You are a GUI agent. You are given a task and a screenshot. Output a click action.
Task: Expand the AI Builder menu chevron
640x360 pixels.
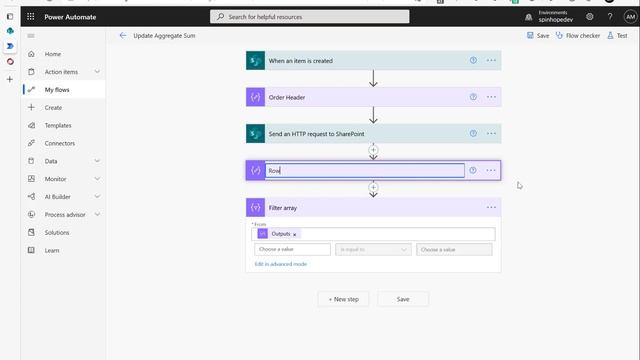(97, 196)
